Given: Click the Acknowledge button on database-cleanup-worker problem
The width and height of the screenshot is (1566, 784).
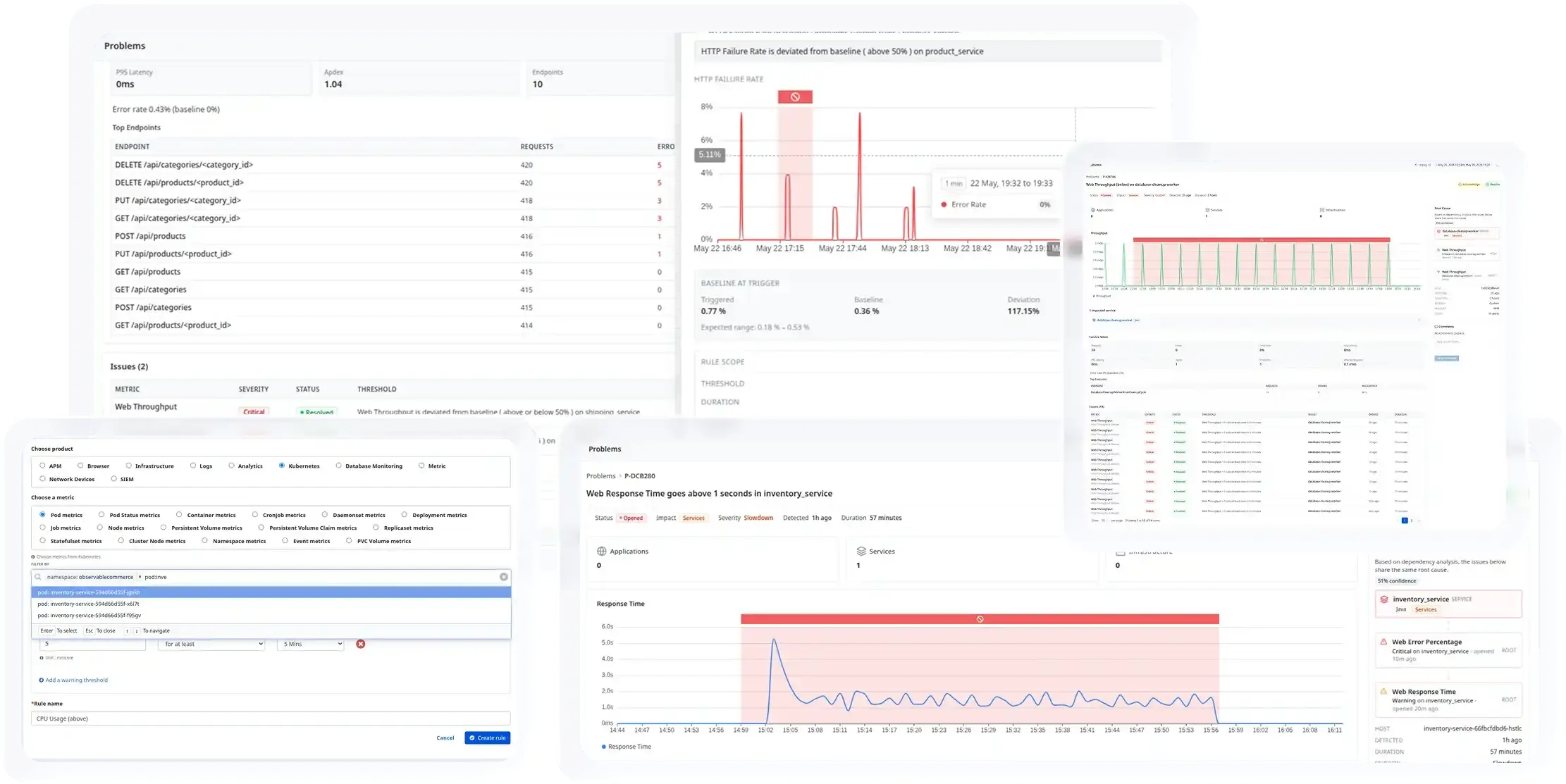Looking at the screenshot, I should pyautogui.click(x=1469, y=185).
